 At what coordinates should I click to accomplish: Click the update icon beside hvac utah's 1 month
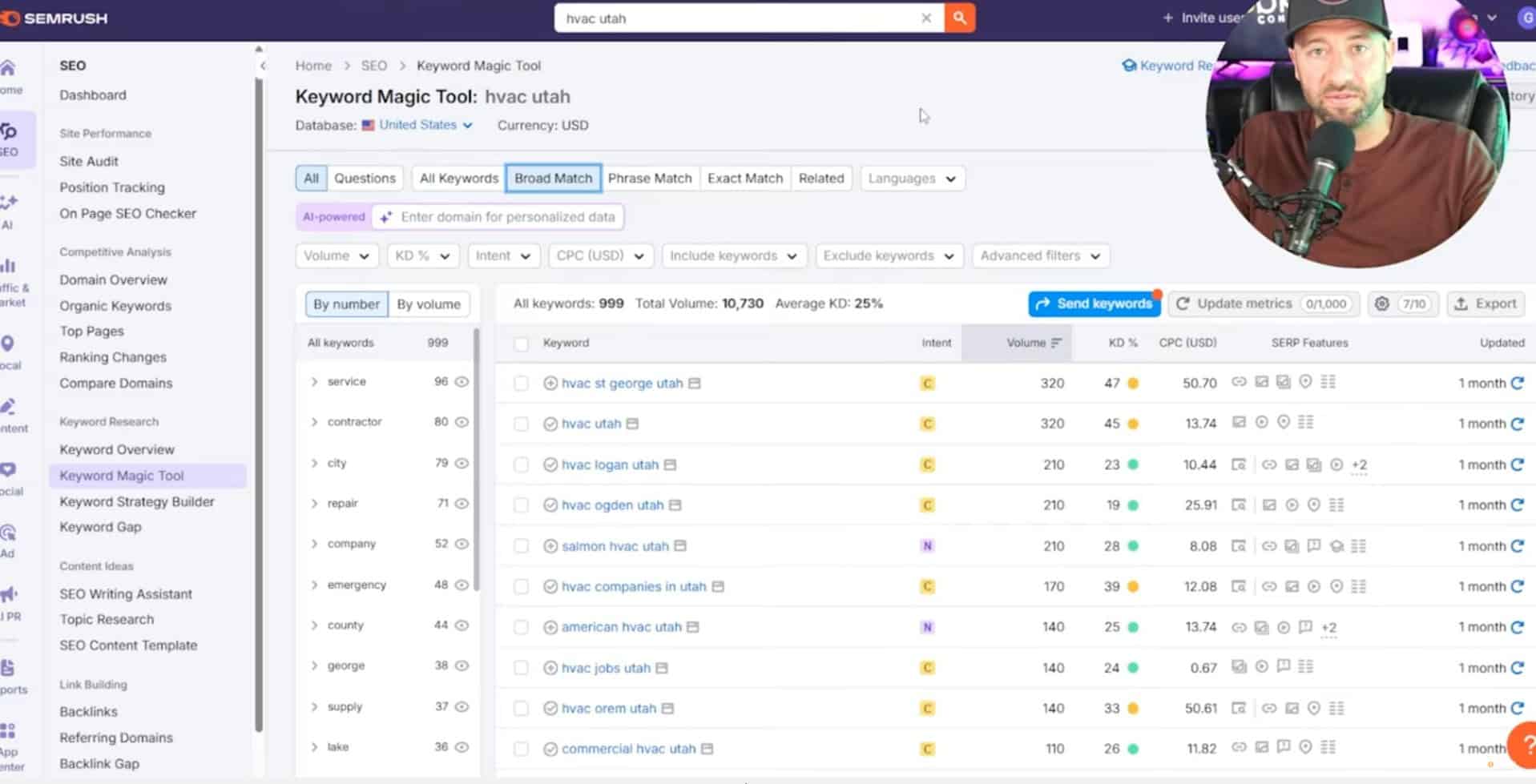pyautogui.click(x=1518, y=424)
